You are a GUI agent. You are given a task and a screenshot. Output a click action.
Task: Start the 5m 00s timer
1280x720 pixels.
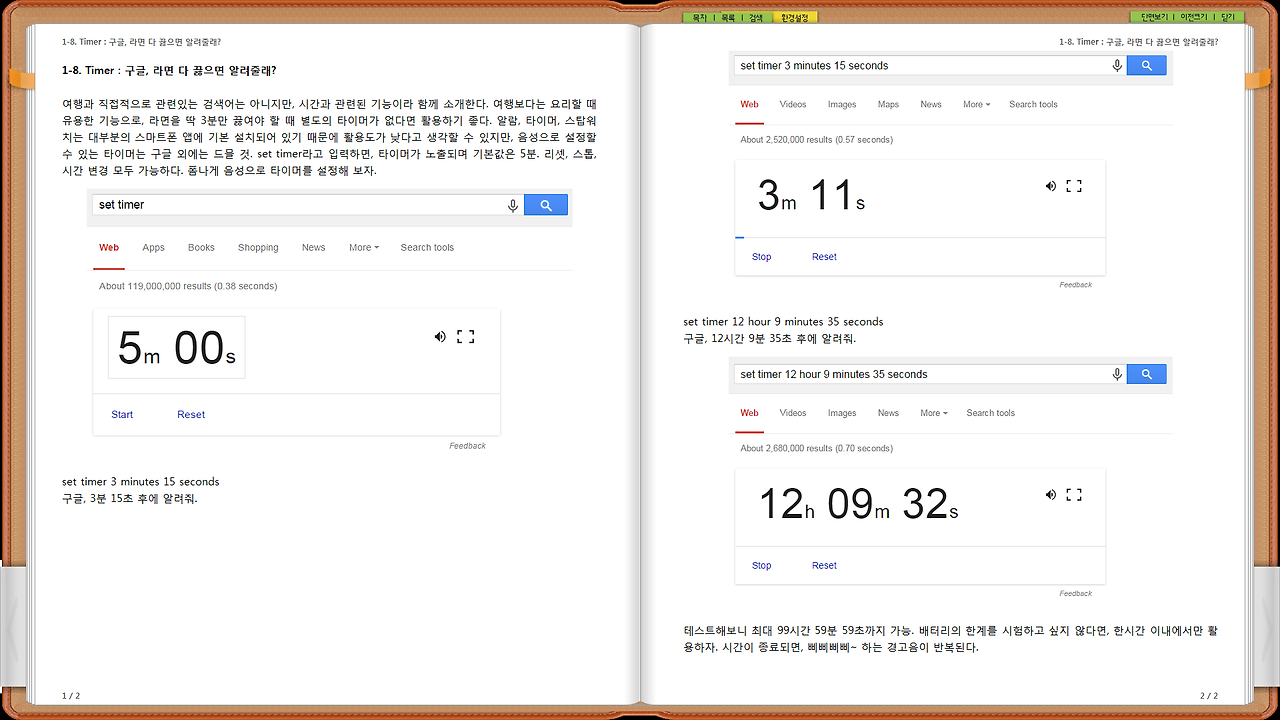122,415
